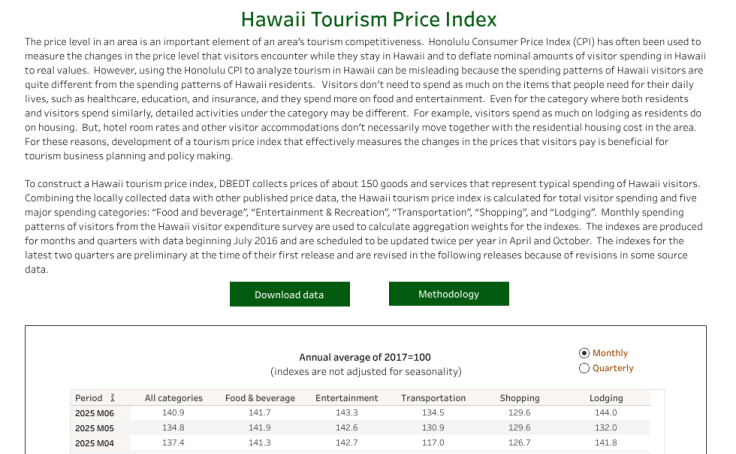Click the Period column header
Screen dimensions: 736x454
(x=89, y=398)
